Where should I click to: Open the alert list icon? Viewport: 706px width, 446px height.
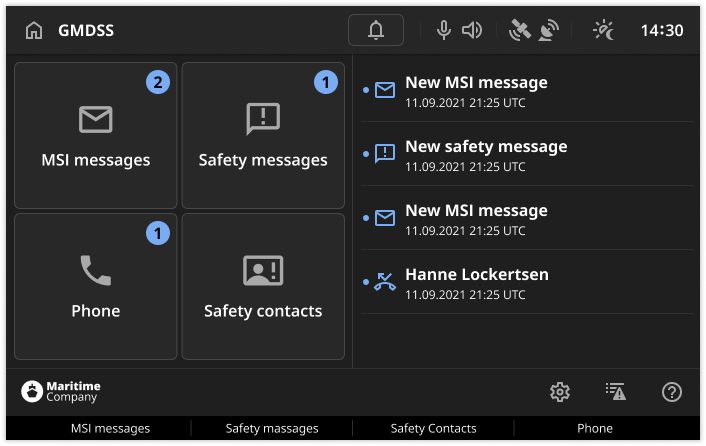point(616,392)
